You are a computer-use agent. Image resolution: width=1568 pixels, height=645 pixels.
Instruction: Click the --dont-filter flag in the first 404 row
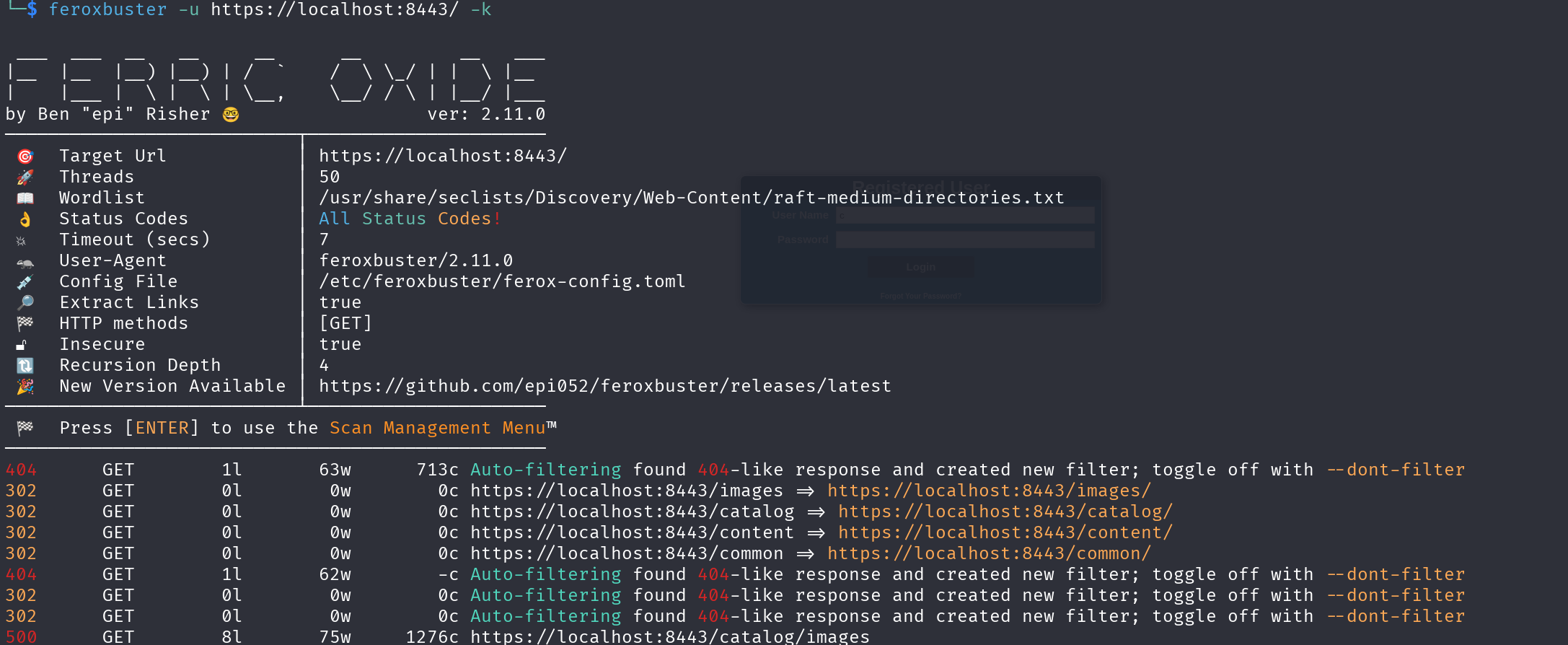(1396, 470)
